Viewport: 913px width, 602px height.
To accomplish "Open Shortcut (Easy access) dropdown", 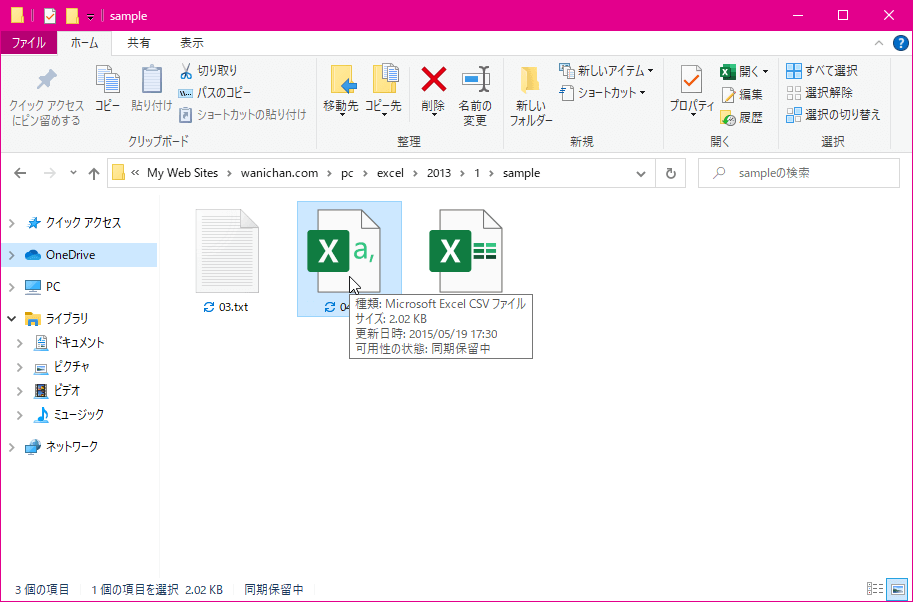I will pyautogui.click(x=603, y=93).
